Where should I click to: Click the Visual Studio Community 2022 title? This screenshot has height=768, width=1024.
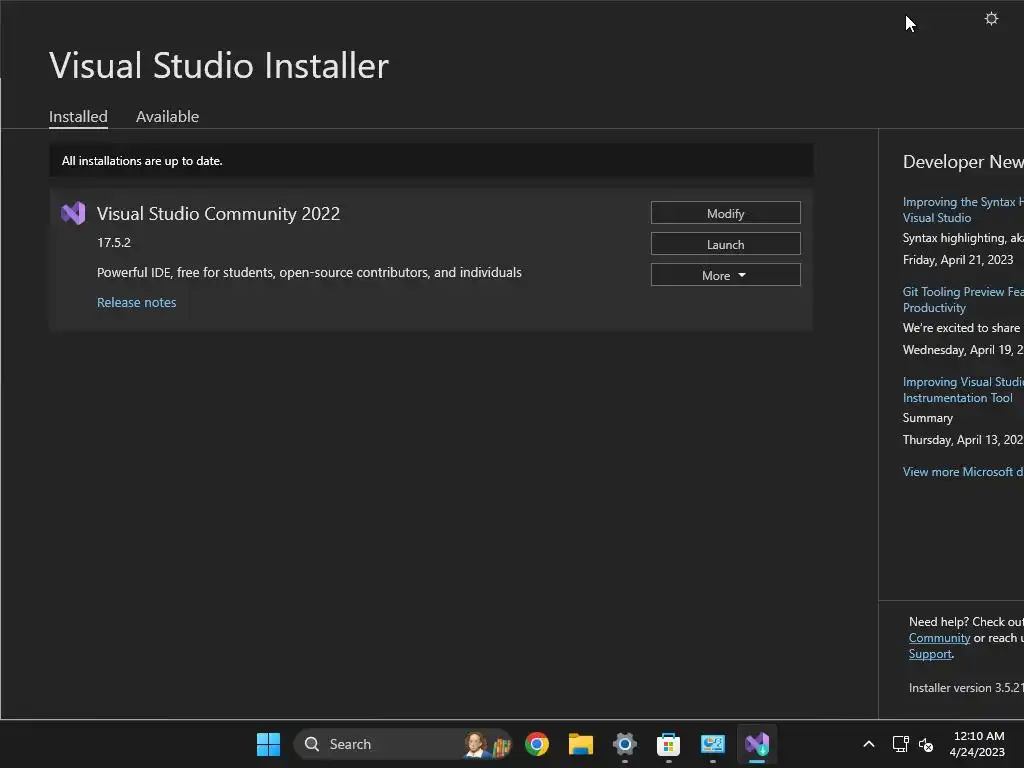[x=218, y=214]
